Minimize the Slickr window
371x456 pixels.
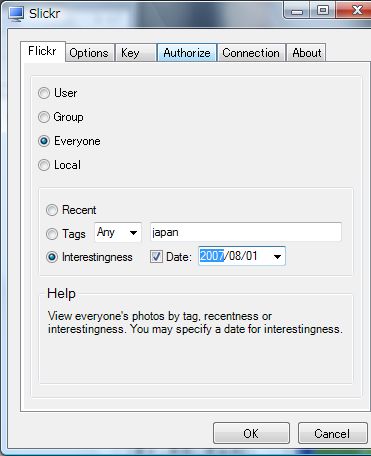pos(296,10)
